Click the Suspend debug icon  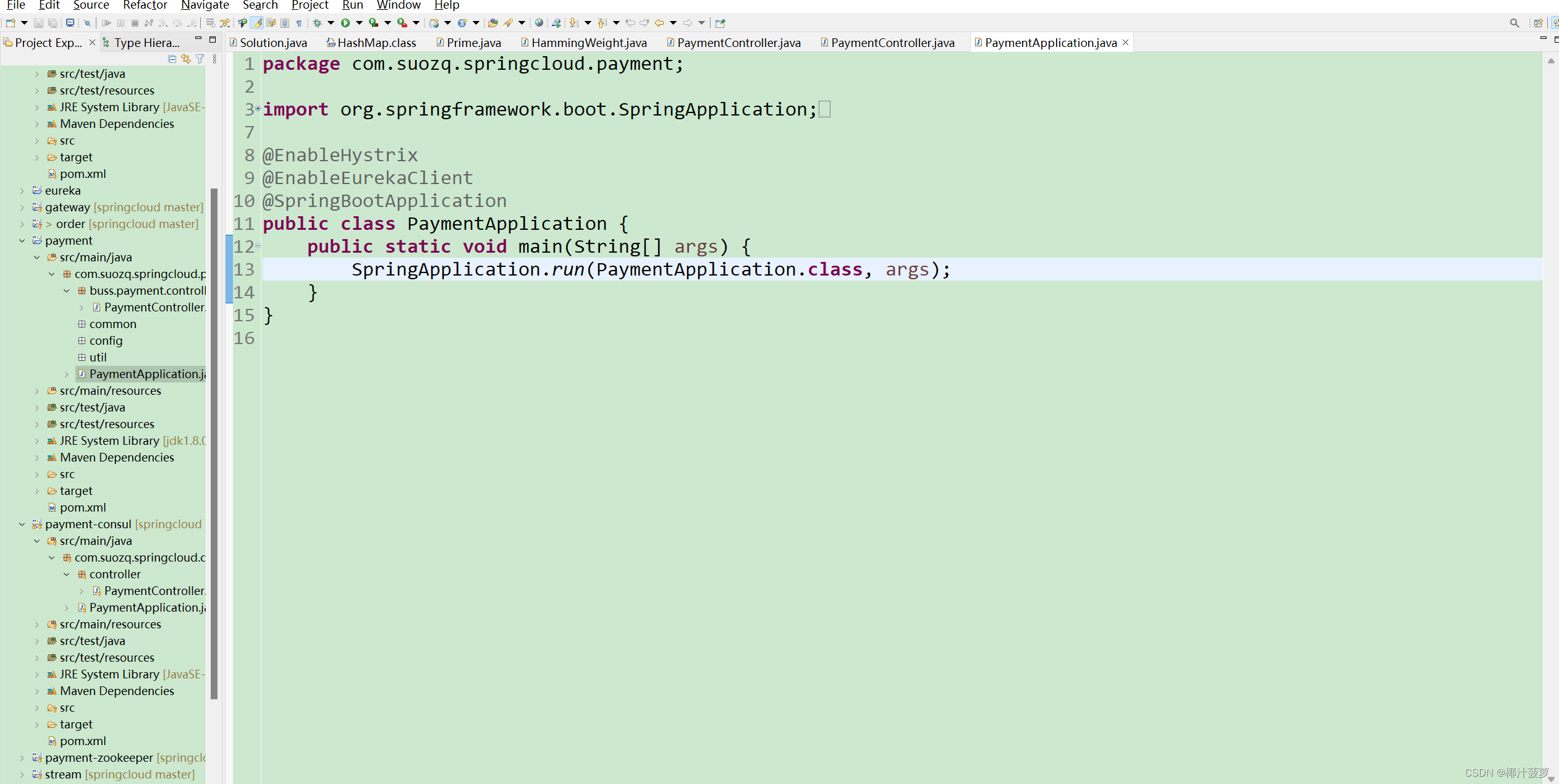coord(120,23)
